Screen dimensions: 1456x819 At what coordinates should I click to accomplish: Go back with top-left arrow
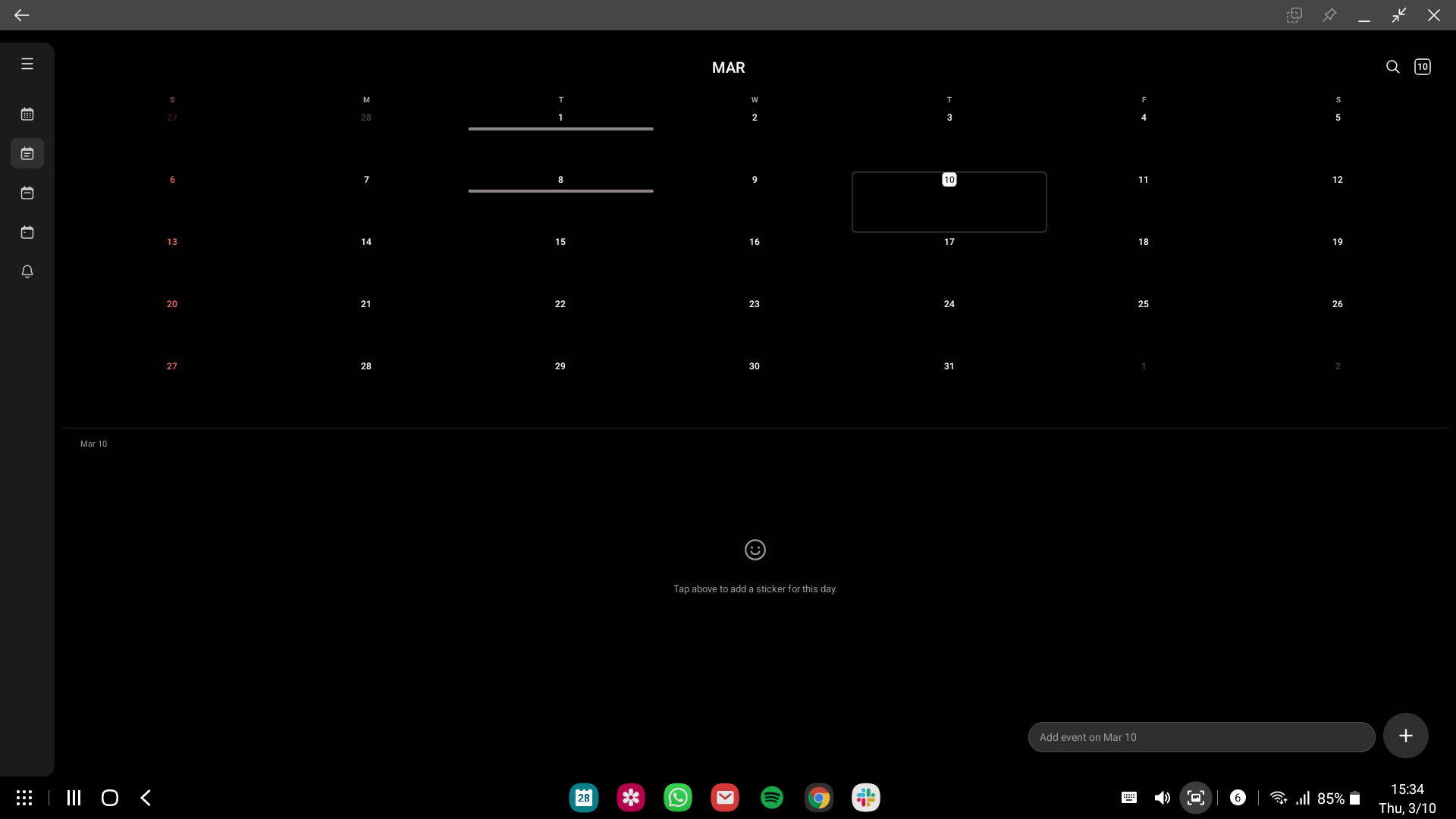(x=22, y=15)
